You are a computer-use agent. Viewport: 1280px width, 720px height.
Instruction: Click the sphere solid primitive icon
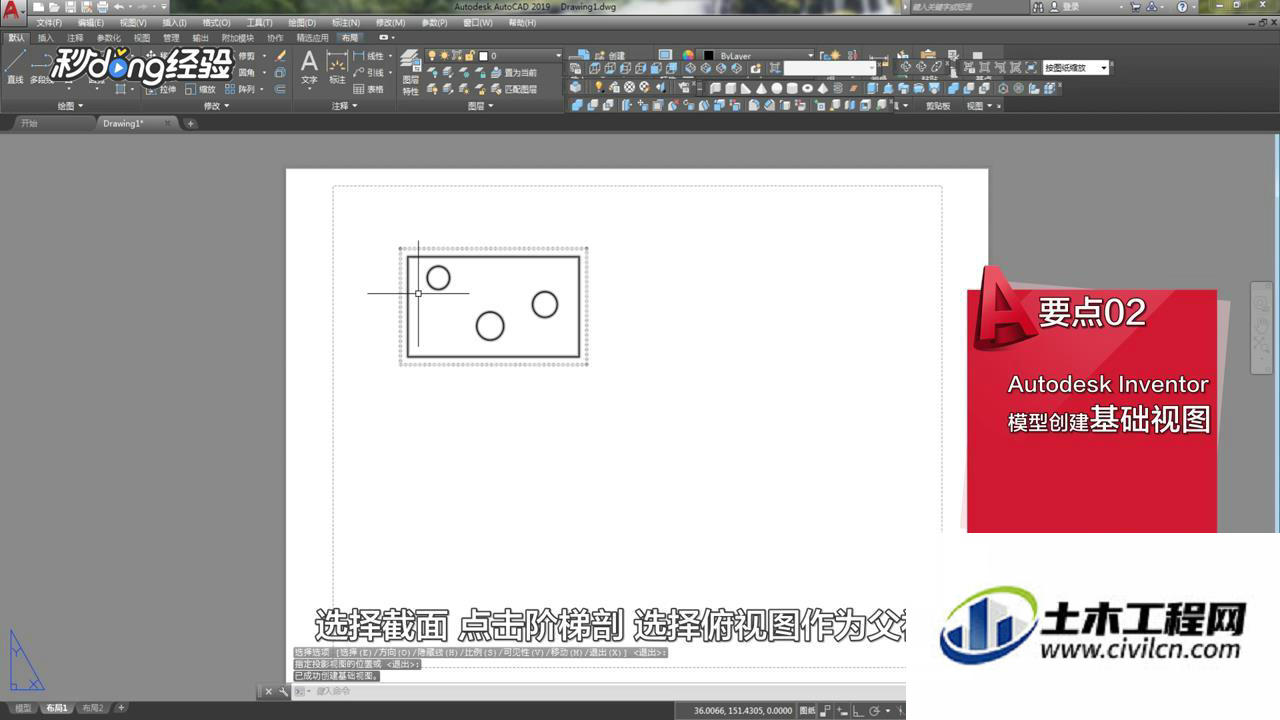[777, 88]
